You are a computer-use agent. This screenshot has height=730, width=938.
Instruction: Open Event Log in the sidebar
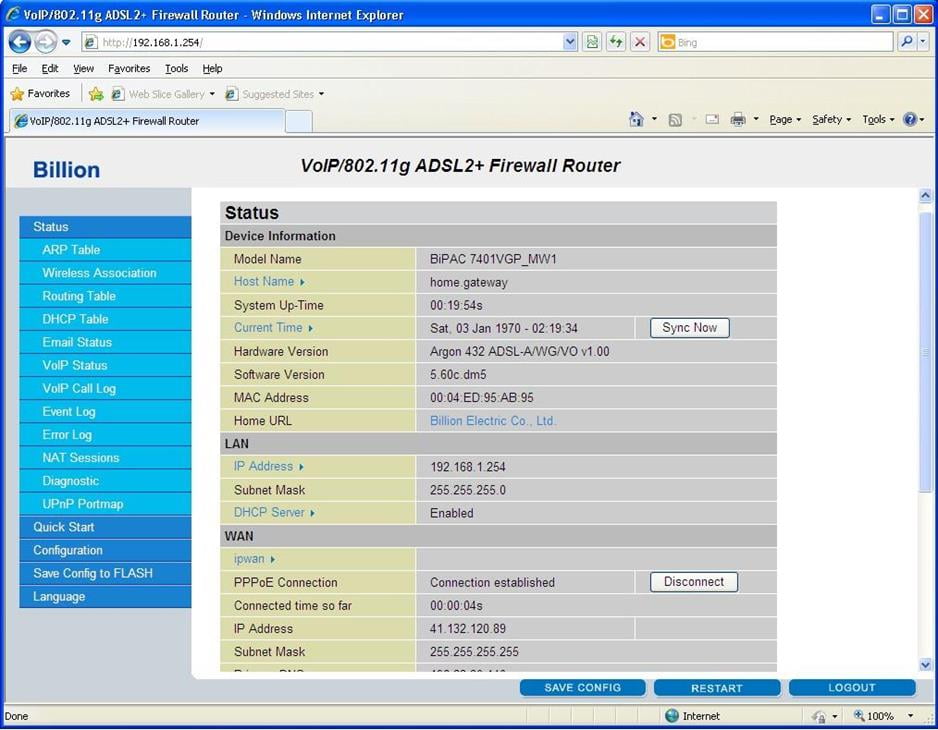point(105,412)
